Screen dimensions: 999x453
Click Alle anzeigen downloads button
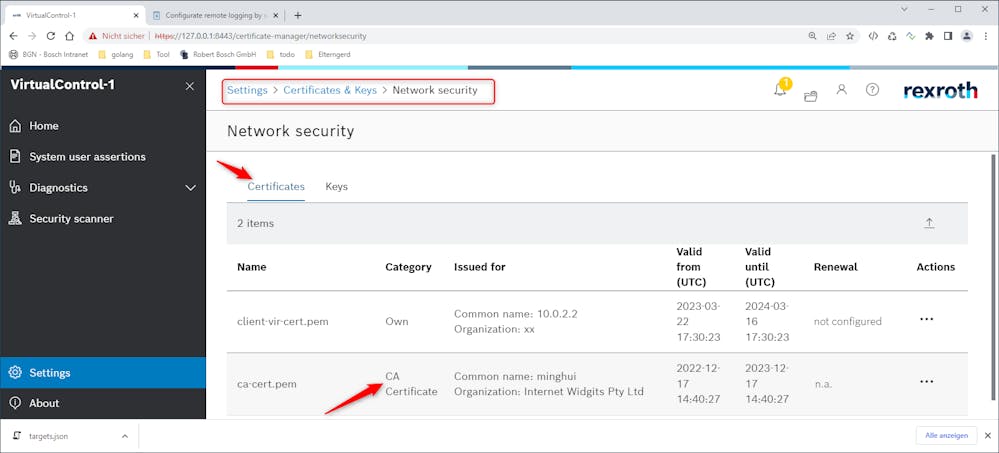point(946,436)
